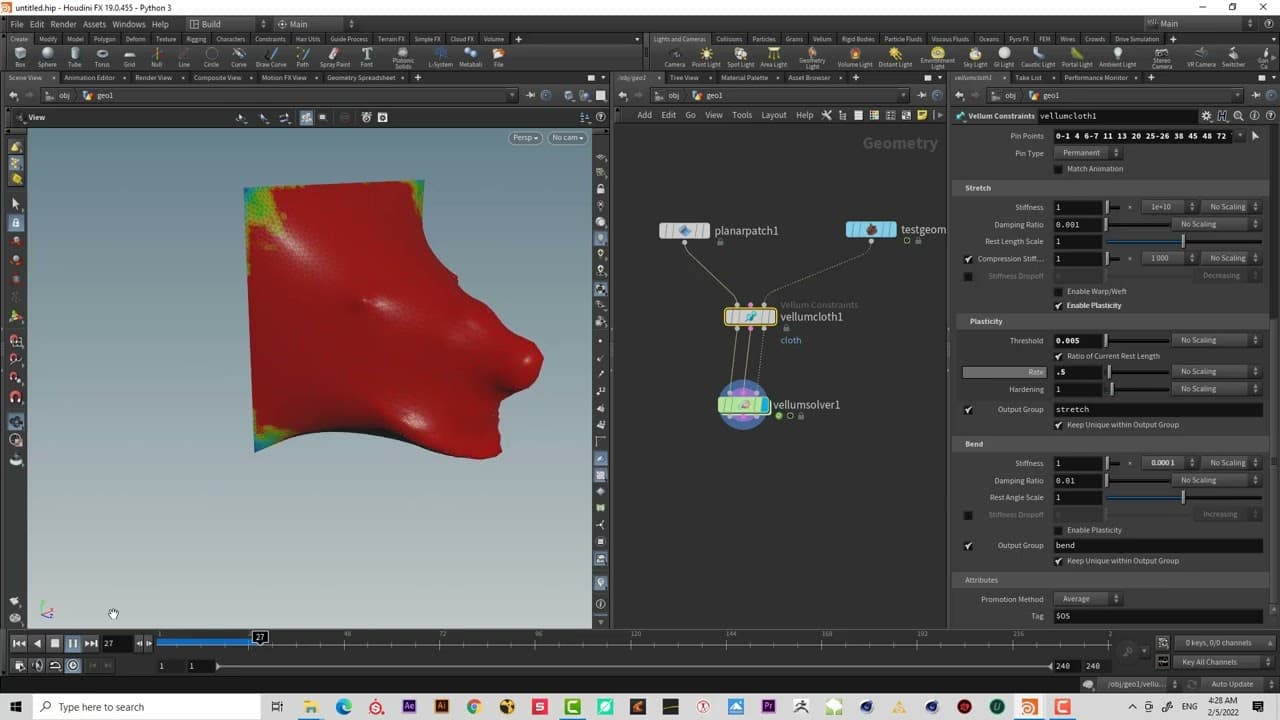Create a Sky Light
Screen dimensions: 1280x720
[x=975, y=57]
